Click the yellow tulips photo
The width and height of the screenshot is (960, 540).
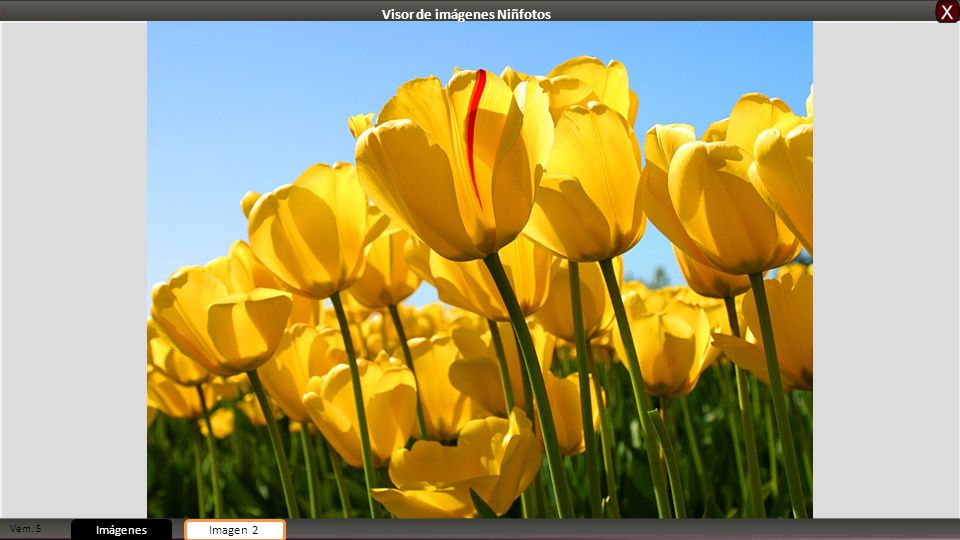480,270
